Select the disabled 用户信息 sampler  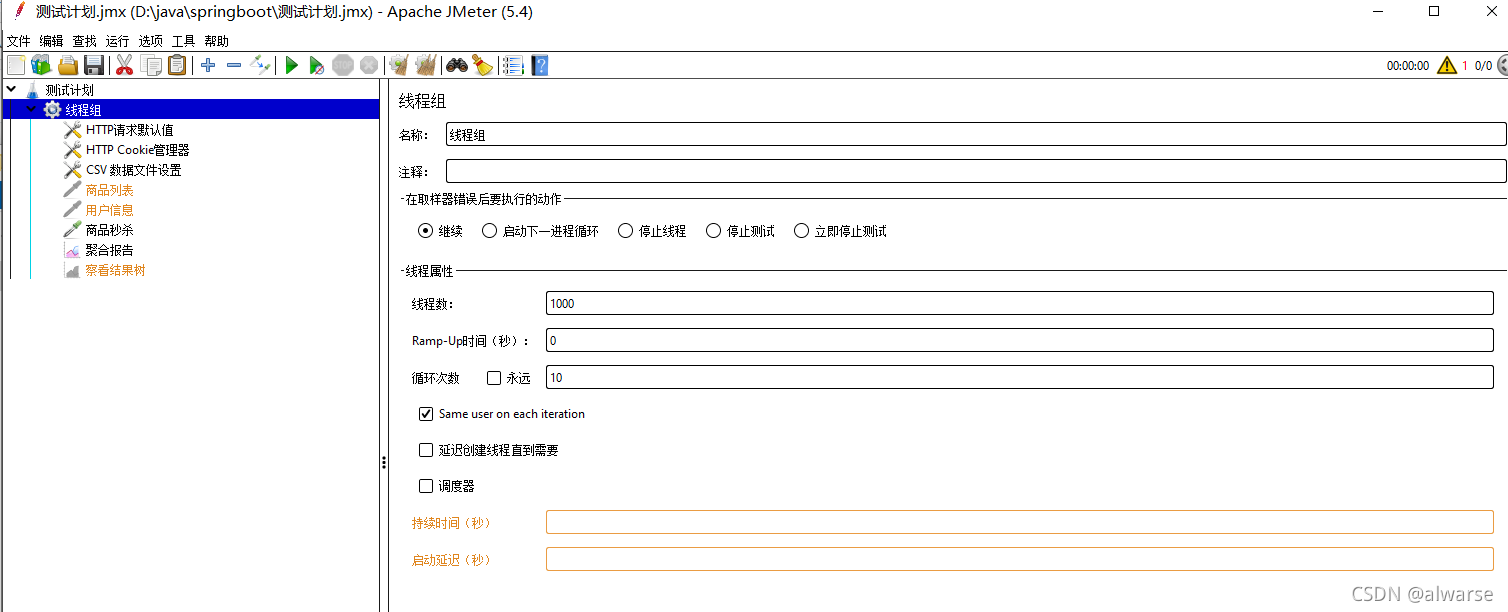(109, 210)
